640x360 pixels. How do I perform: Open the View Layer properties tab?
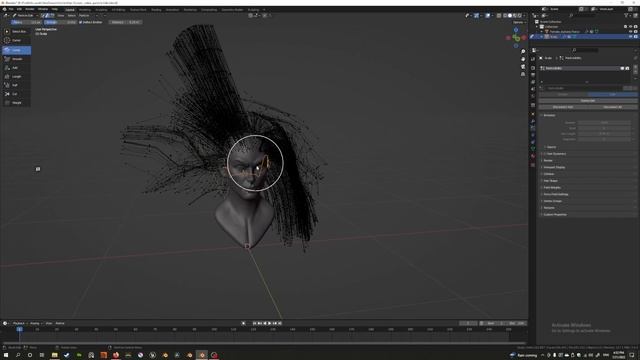pos(533,82)
